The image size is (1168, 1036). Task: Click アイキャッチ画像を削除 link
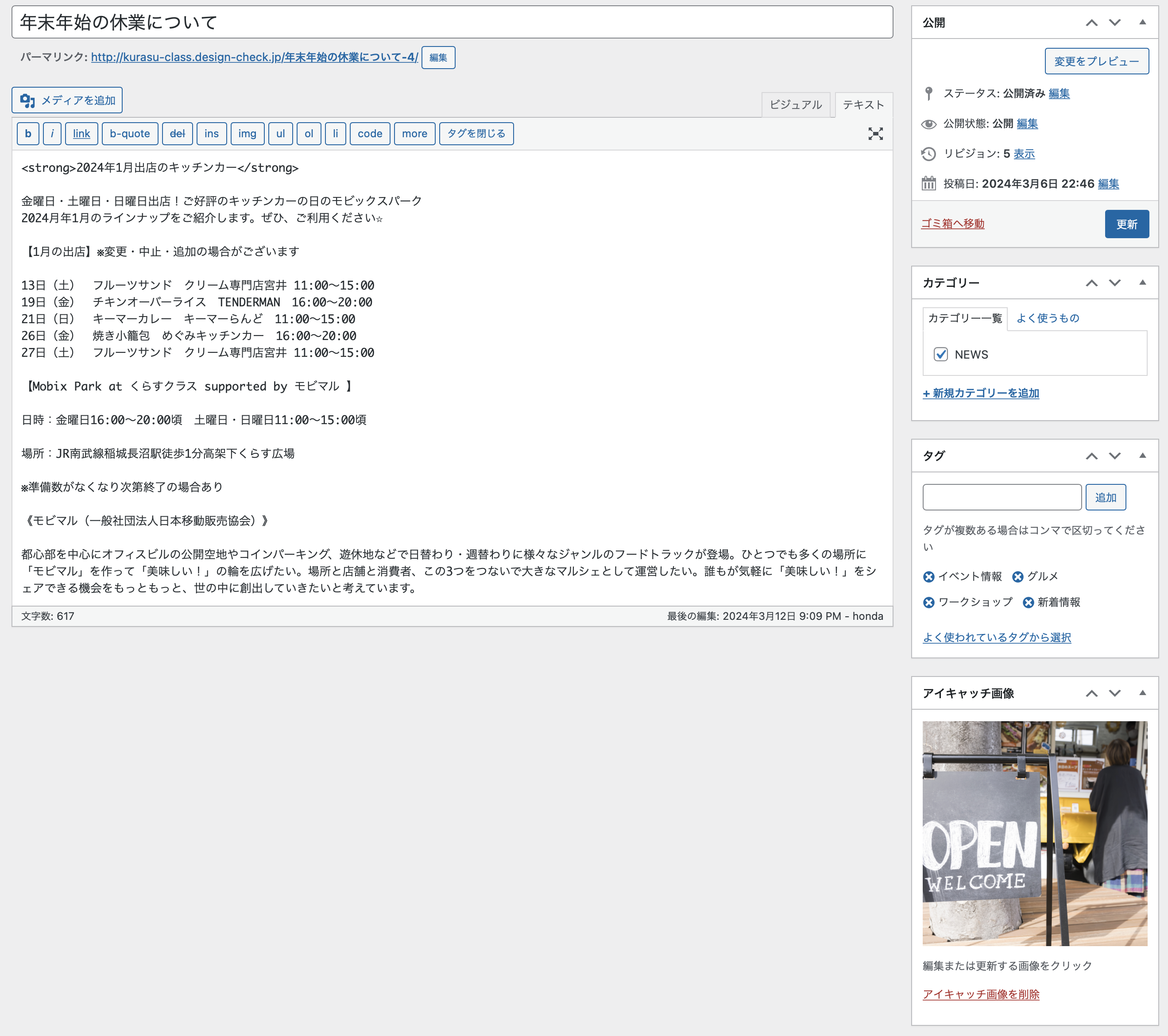(981, 994)
